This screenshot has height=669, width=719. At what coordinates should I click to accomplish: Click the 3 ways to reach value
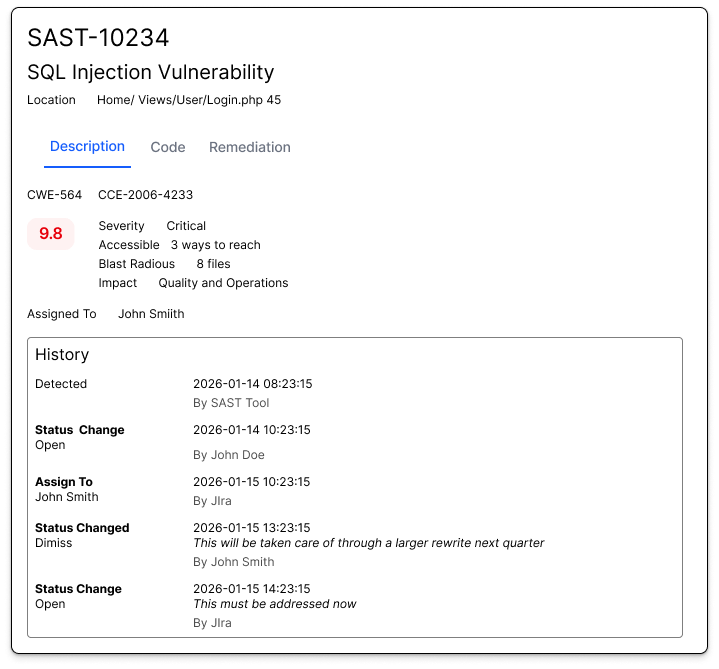215,245
